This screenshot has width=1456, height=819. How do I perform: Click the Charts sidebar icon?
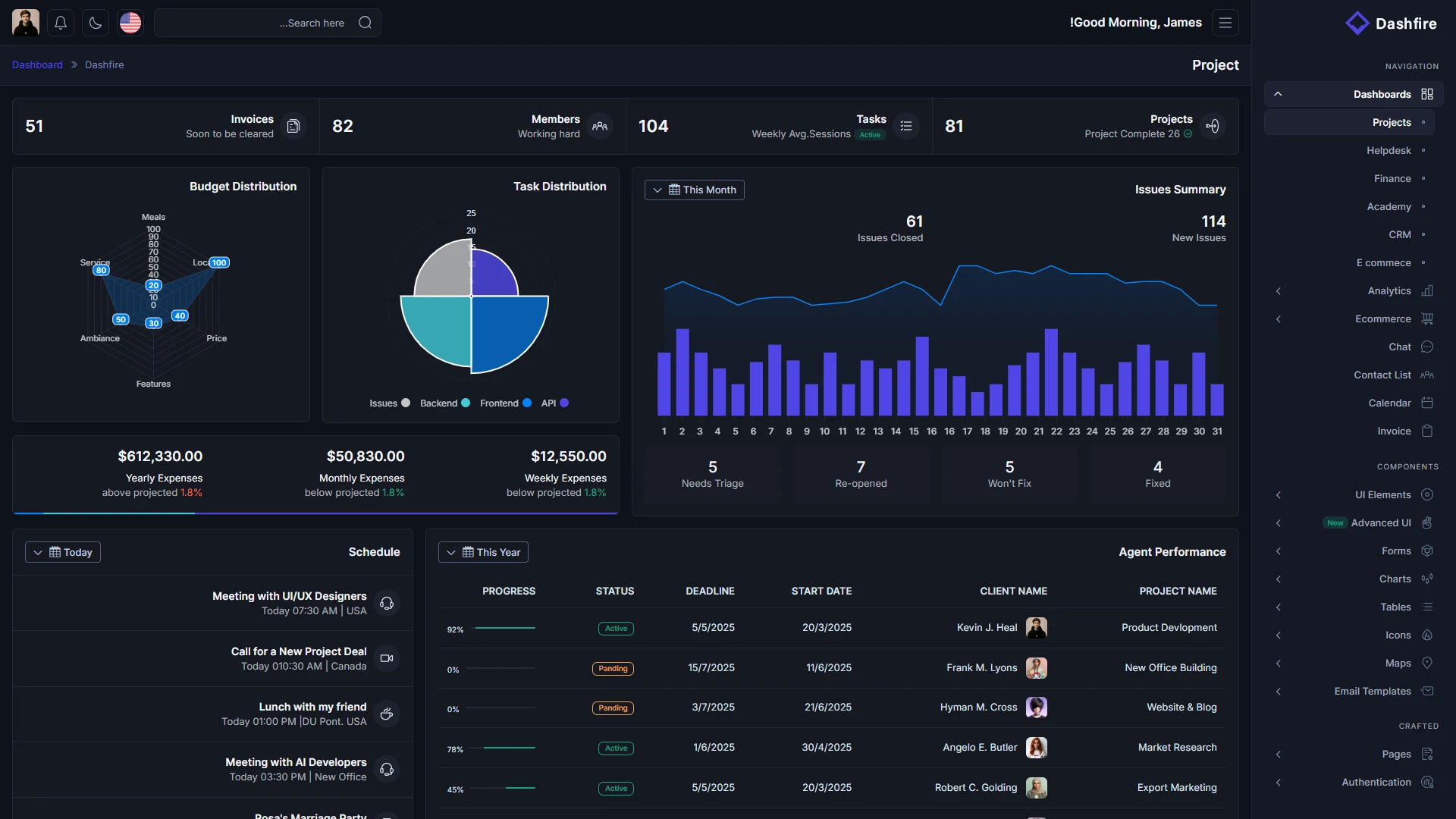pyautogui.click(x=1427, y=579)
